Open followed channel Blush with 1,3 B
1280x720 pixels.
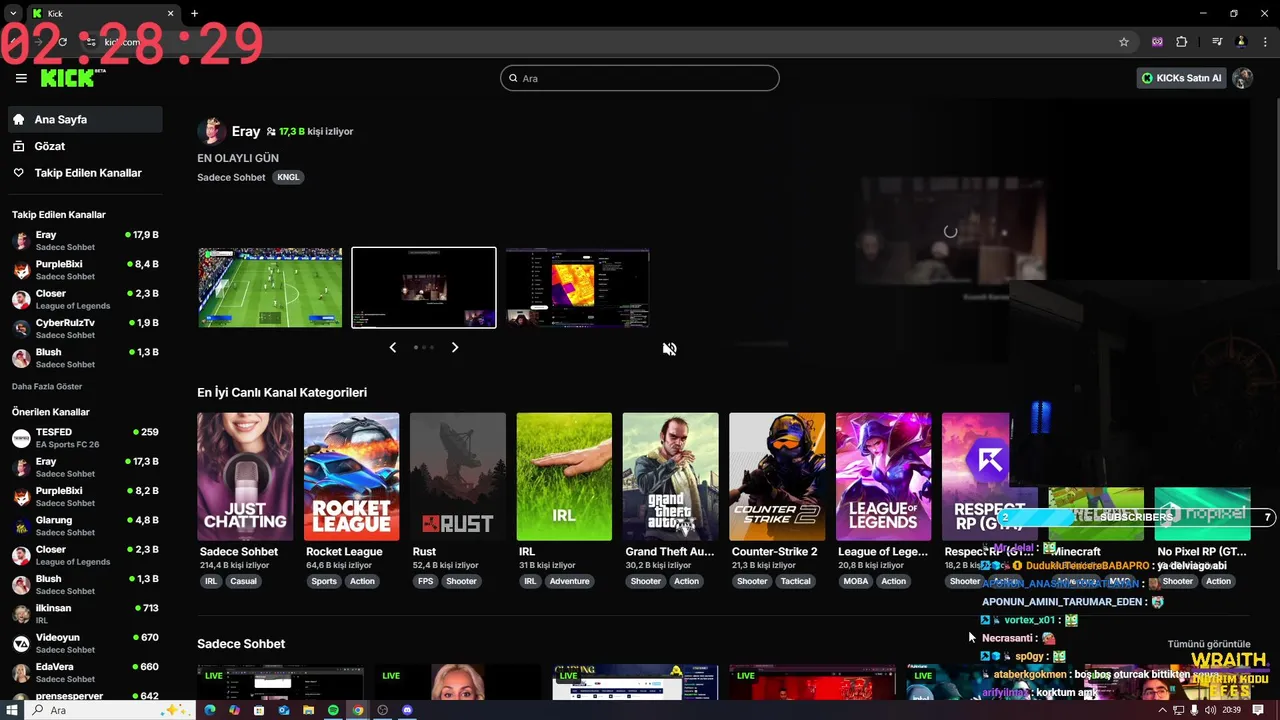(85, 358)
